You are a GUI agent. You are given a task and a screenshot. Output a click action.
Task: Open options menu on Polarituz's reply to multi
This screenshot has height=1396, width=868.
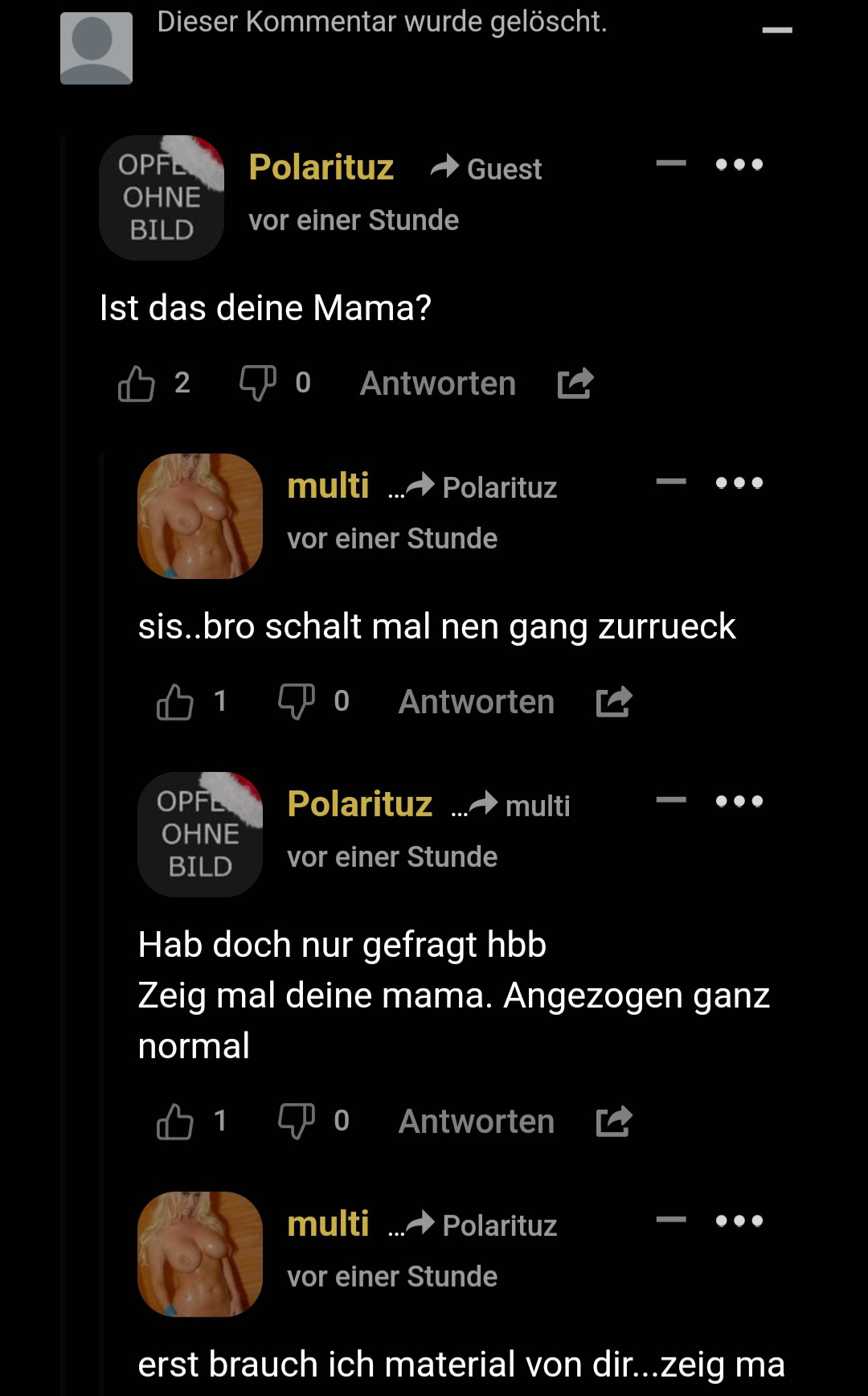click(x=739, y=802)
